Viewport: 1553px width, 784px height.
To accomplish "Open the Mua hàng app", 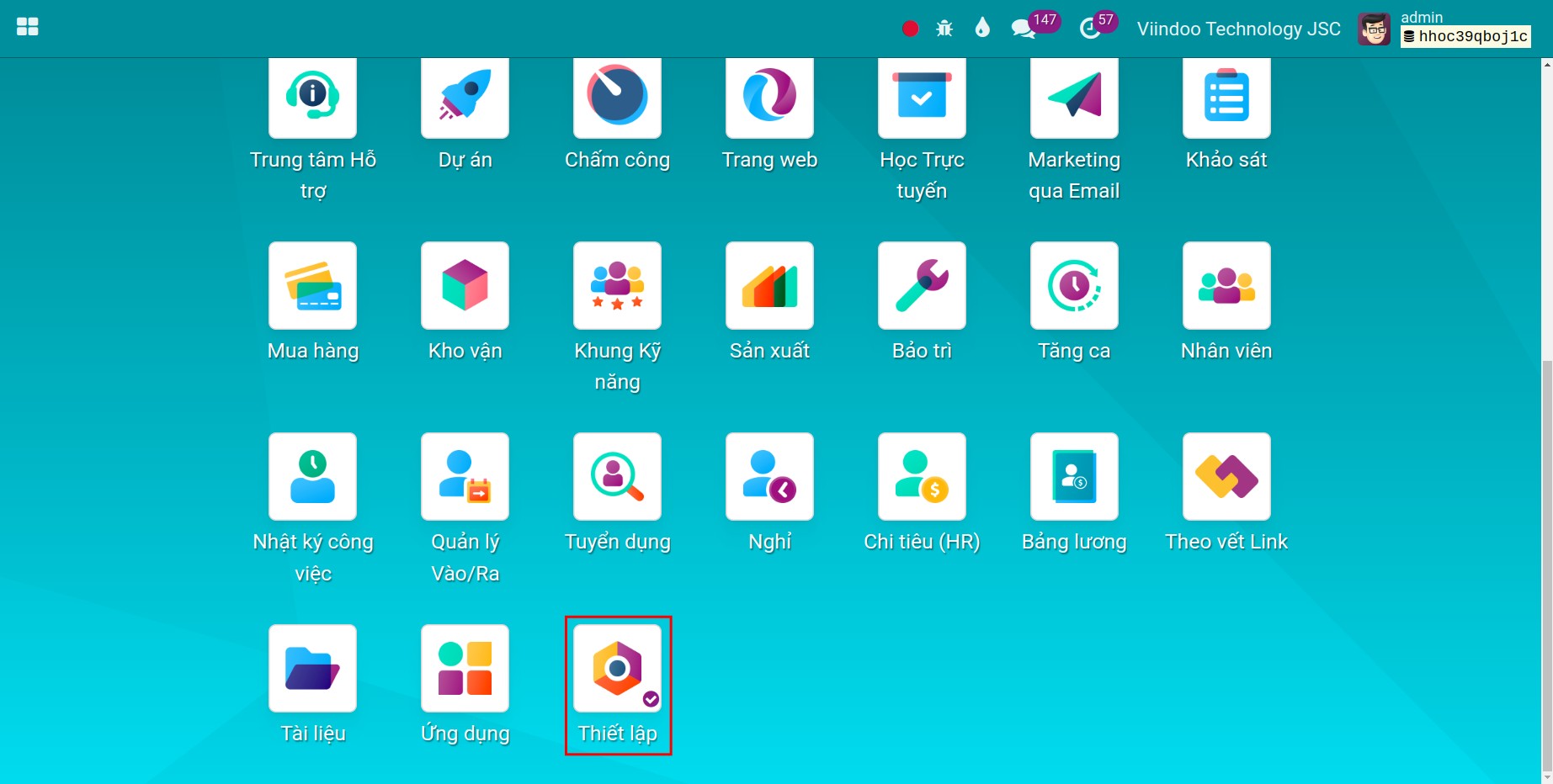I will click(x=312, y=285).
